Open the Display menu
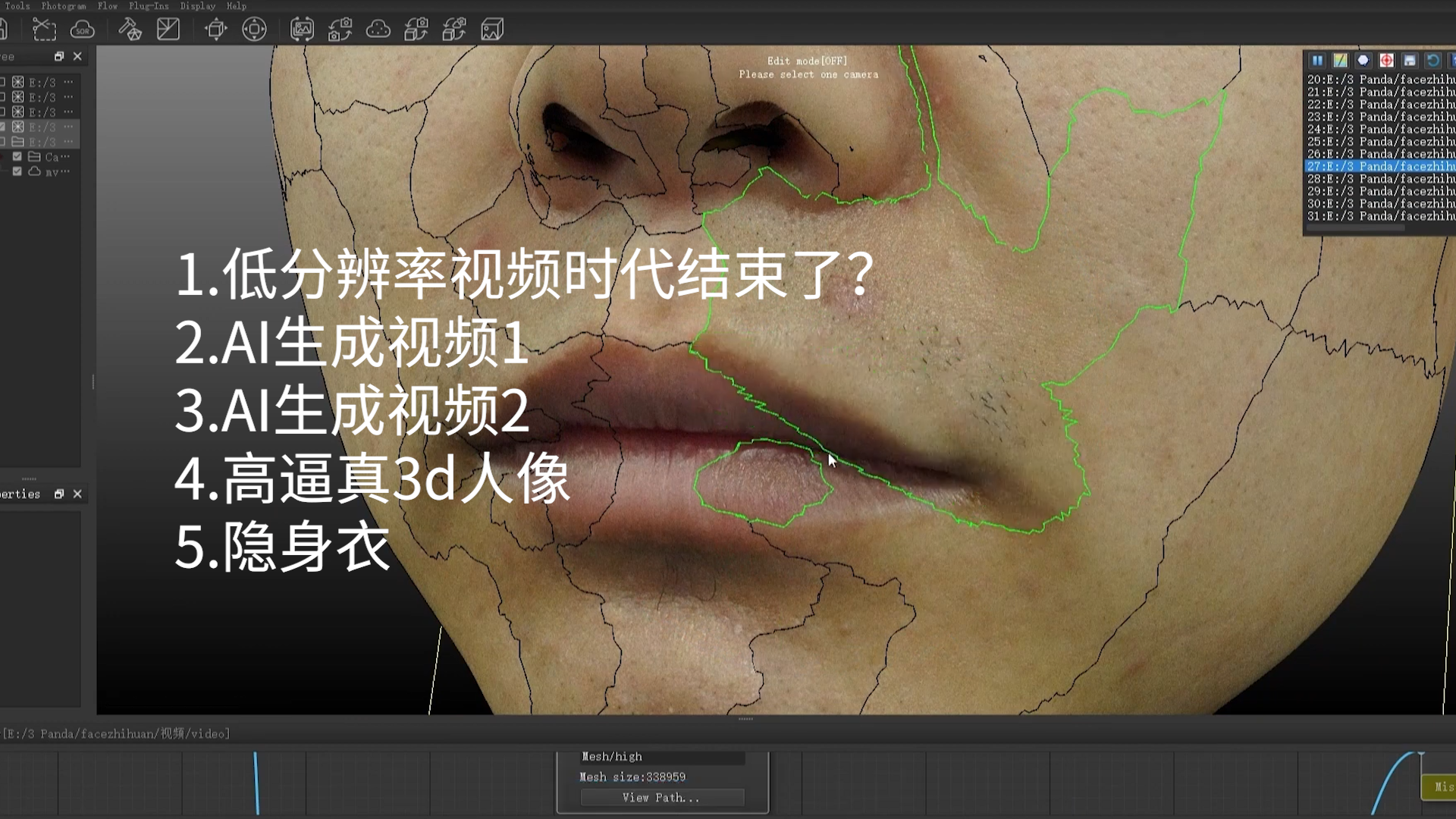Screen dimensions: 1456x819 point(197,6)
